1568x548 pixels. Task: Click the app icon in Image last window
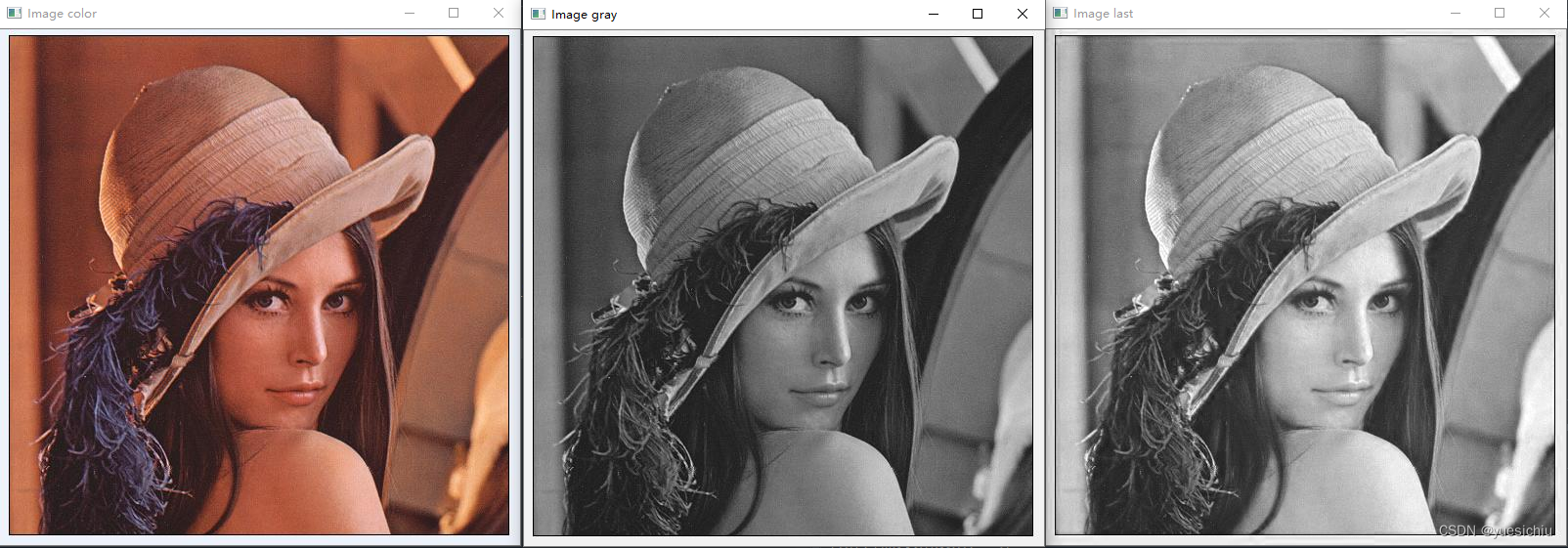(x=1060, y=14)
